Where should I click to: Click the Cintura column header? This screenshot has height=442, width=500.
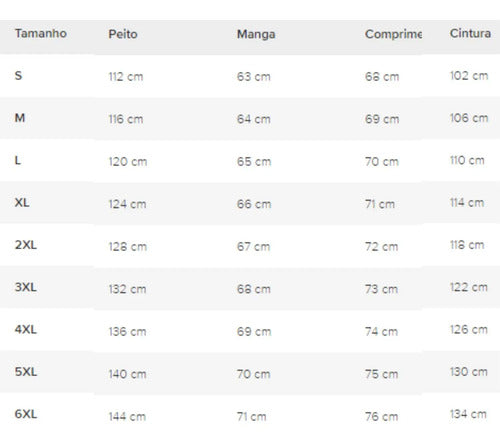[470, 33]
